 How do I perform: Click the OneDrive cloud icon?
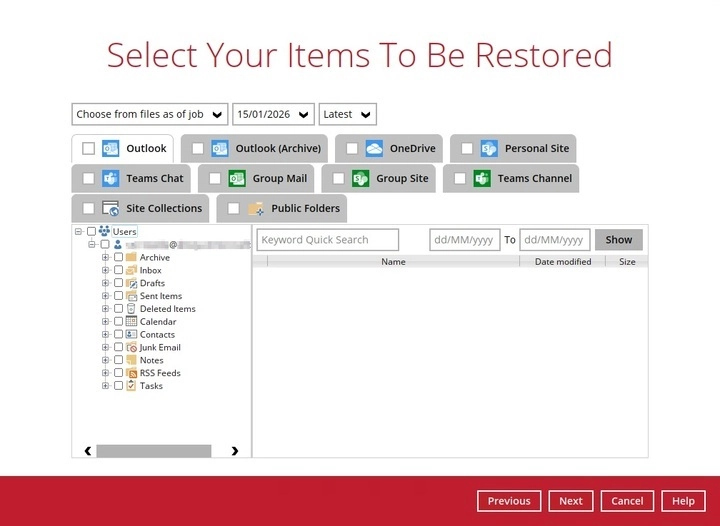tap(374, 149)
